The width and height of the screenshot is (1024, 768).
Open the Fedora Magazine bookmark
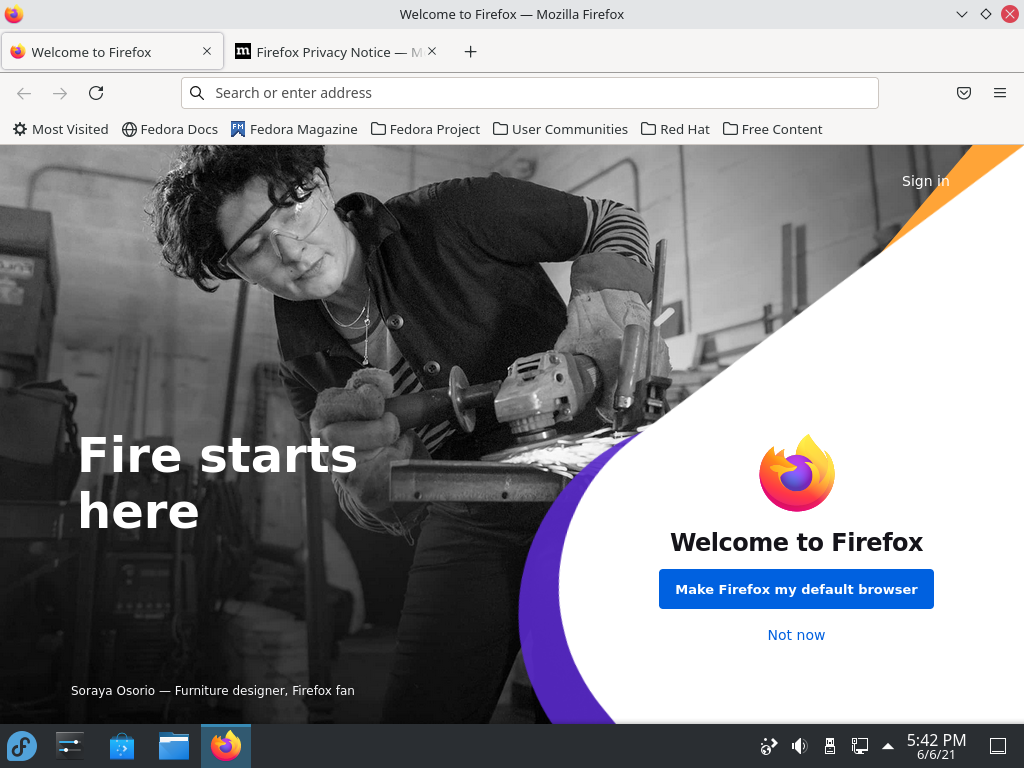click(x=294, y=129)
